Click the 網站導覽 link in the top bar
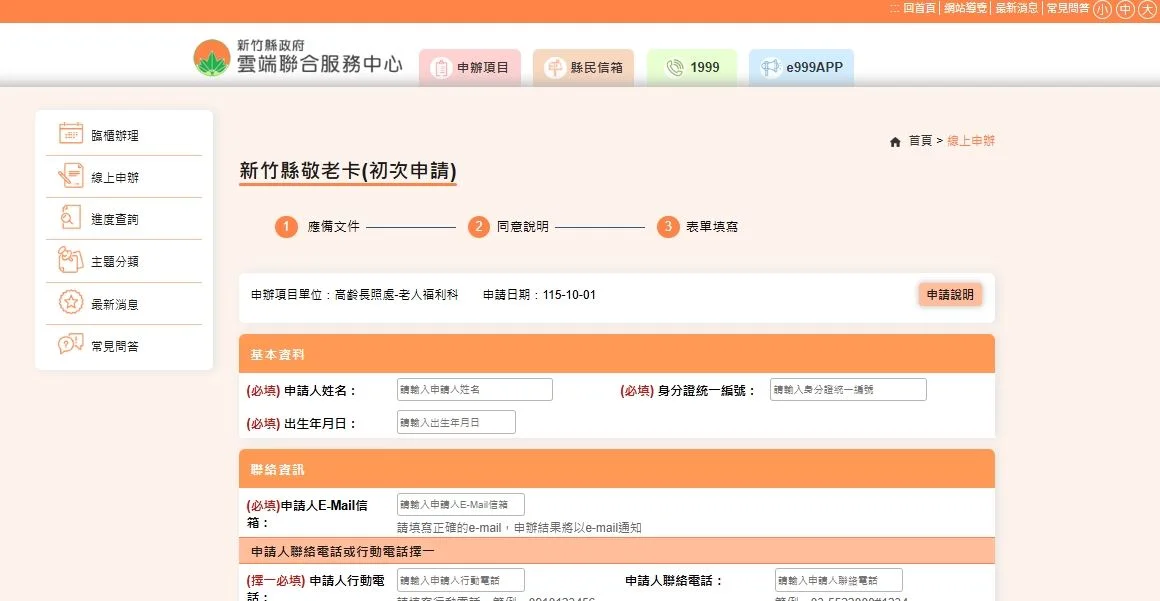The height and width of the screenshot is (601, 1160). click(965, 8)
